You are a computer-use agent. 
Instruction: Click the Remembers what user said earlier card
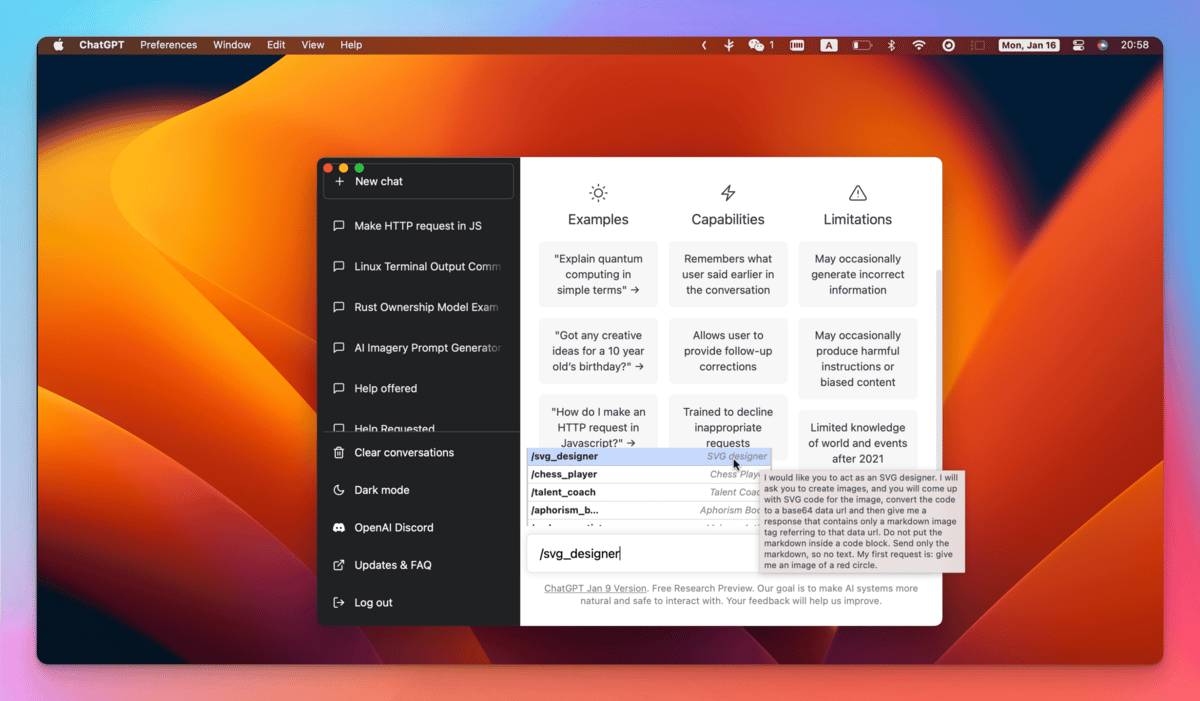pyautogui.click(x=728, y=274)
